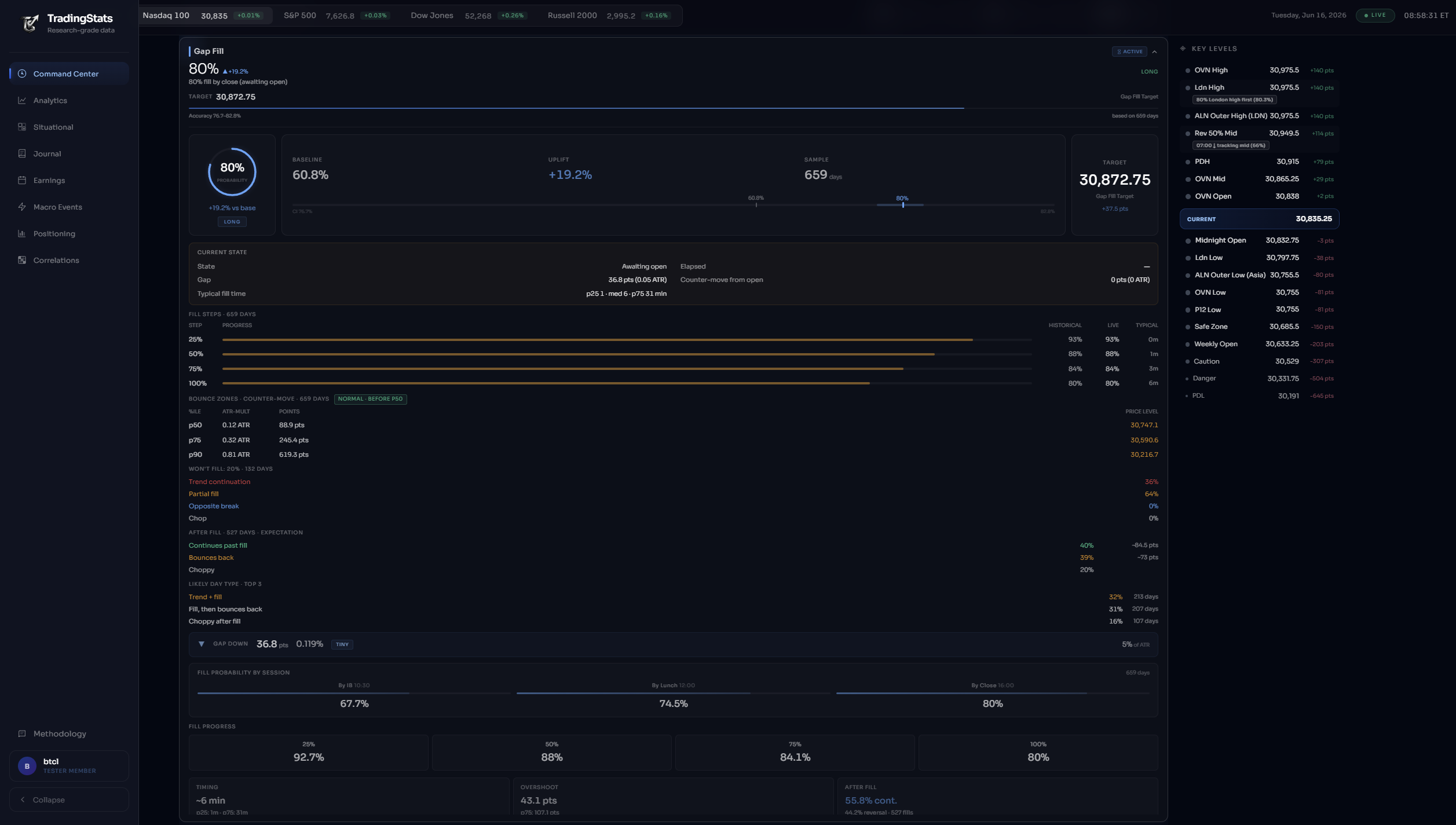Image resolution: width=1456 pixels, height=825 pixels.
Task: Select the Nasdaq 100 index ticker
Action: [x=206, y=16]
